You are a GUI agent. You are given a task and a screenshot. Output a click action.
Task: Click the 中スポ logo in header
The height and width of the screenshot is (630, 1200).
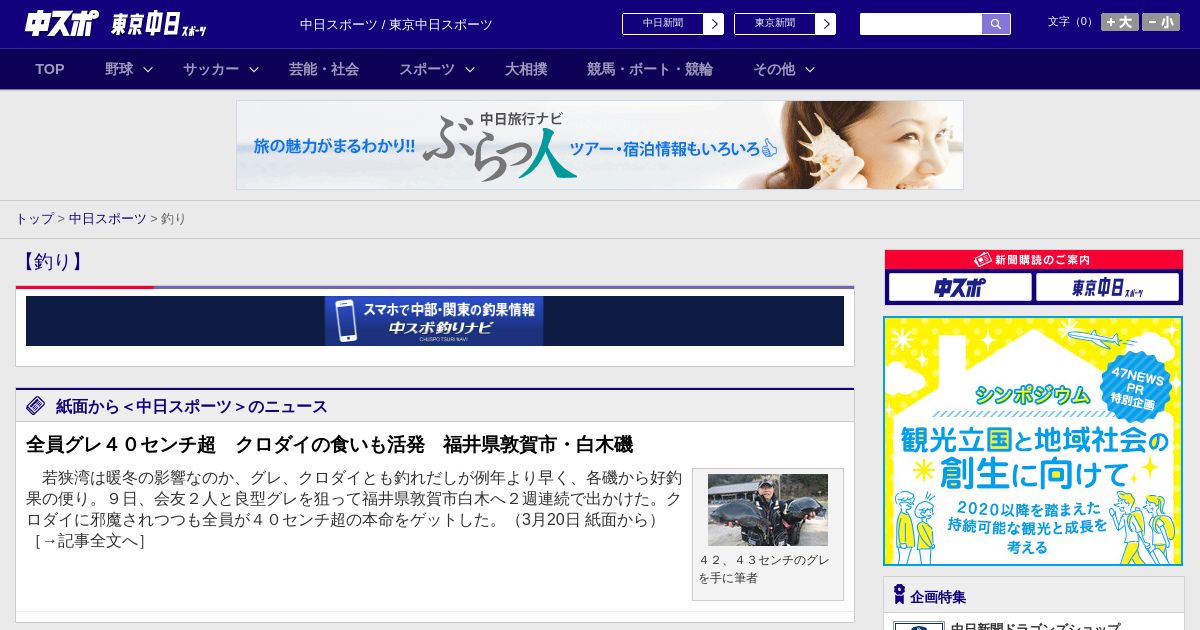pyautogui.click(x=62, y=23)
